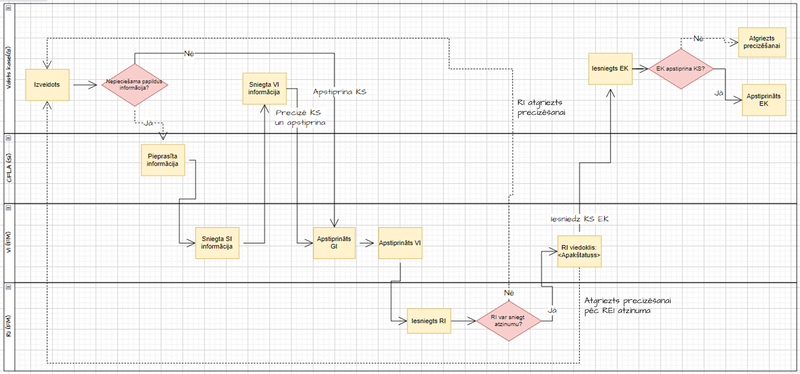Select the 'Apstiprināts GI' box
800x374 pixels.
pyautogui.click(x=335, y=243)
